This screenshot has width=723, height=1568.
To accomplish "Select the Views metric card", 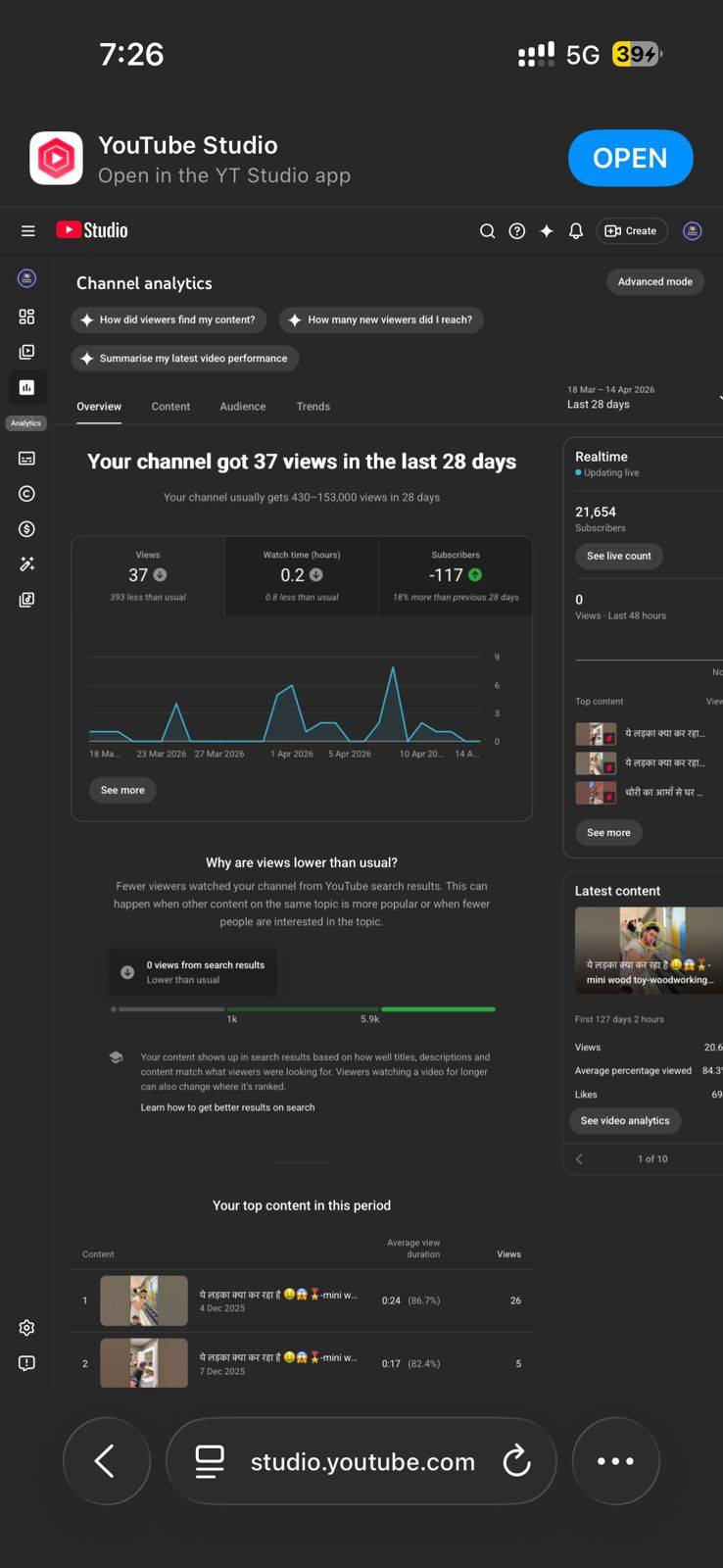I will [x=148, y=576].
